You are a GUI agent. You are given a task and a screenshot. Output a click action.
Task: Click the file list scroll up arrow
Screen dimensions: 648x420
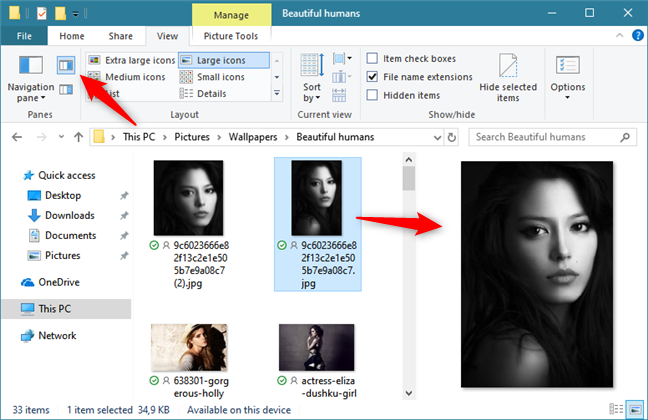tap(409, 160)
